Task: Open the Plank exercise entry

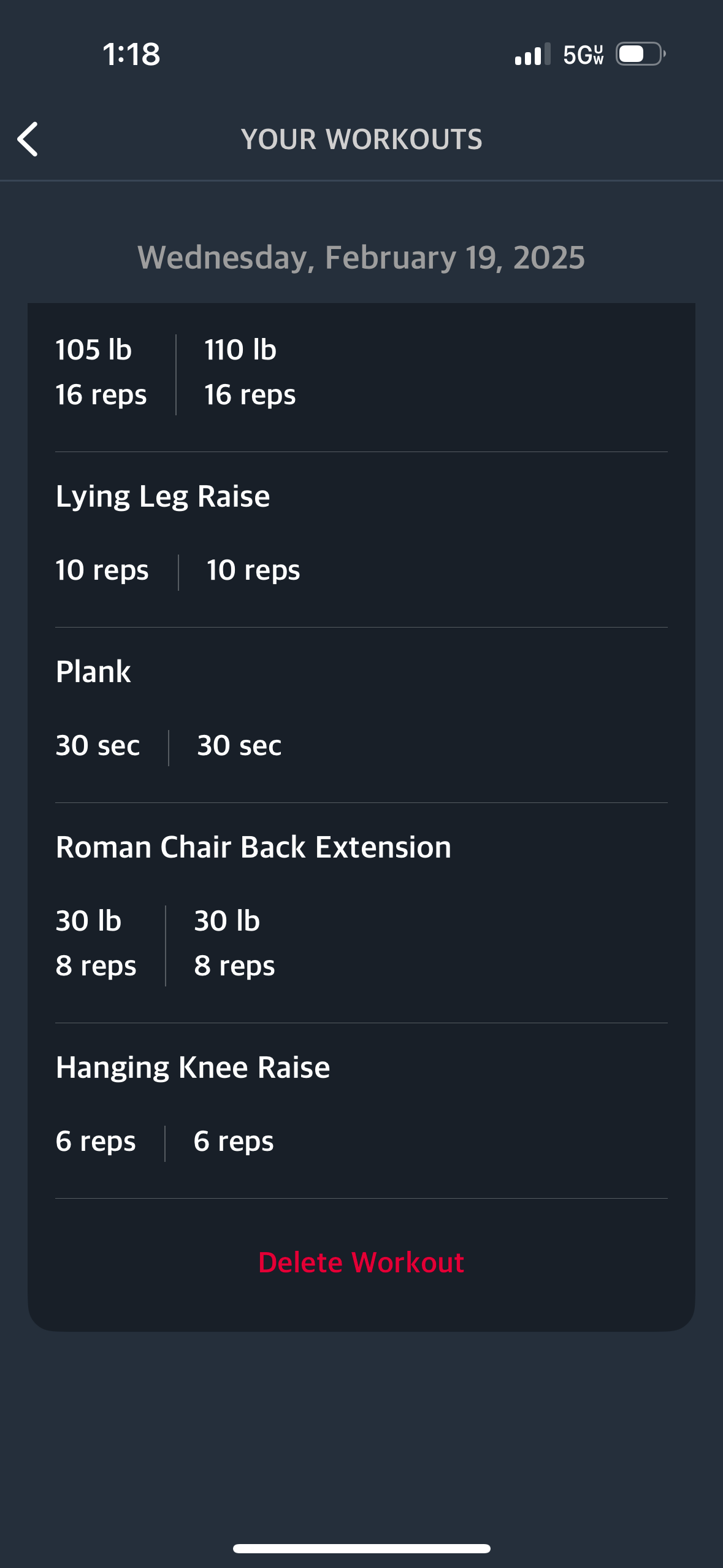Action: (93, 671)
